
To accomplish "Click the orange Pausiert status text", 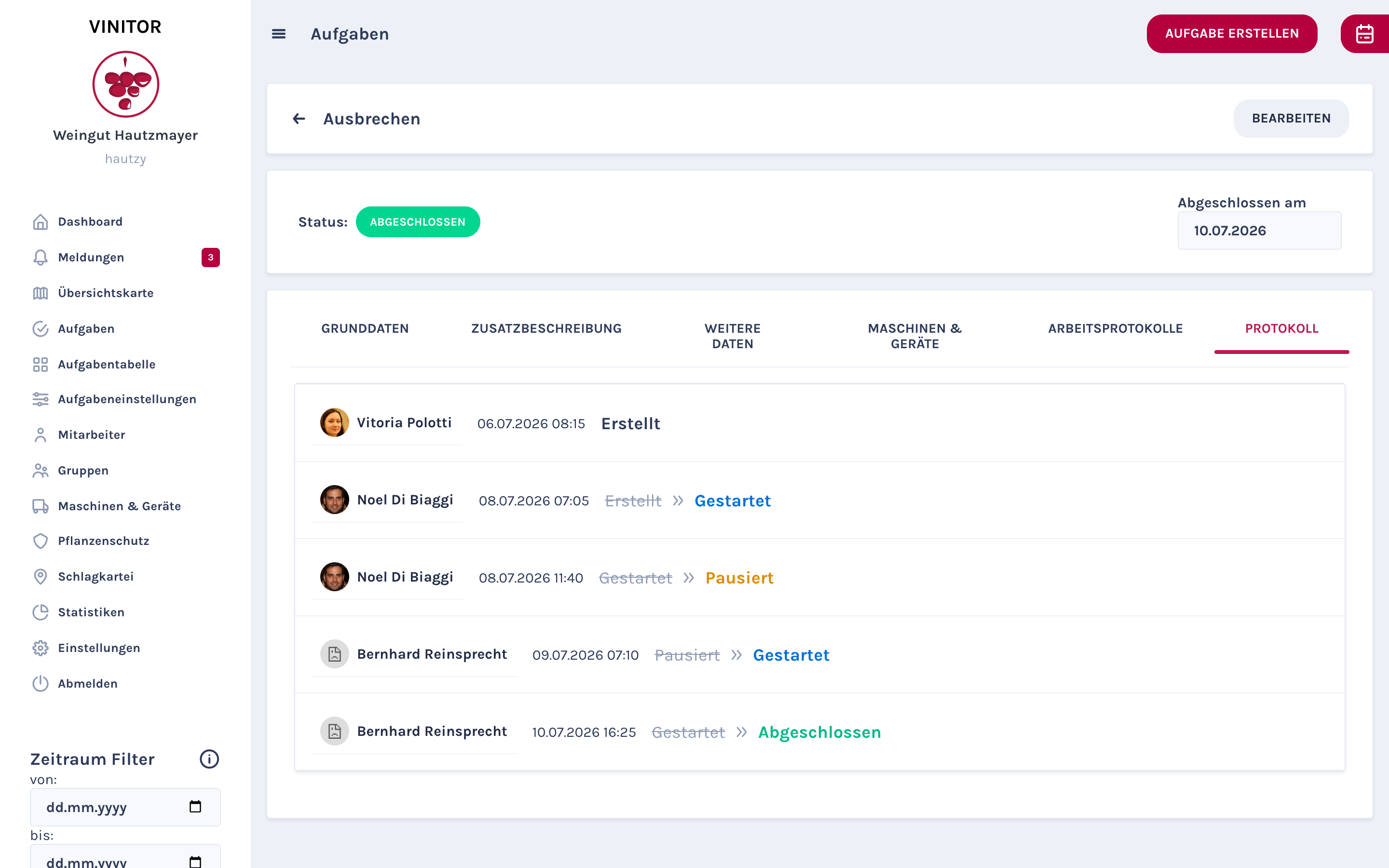I will (x=739, y=578).
